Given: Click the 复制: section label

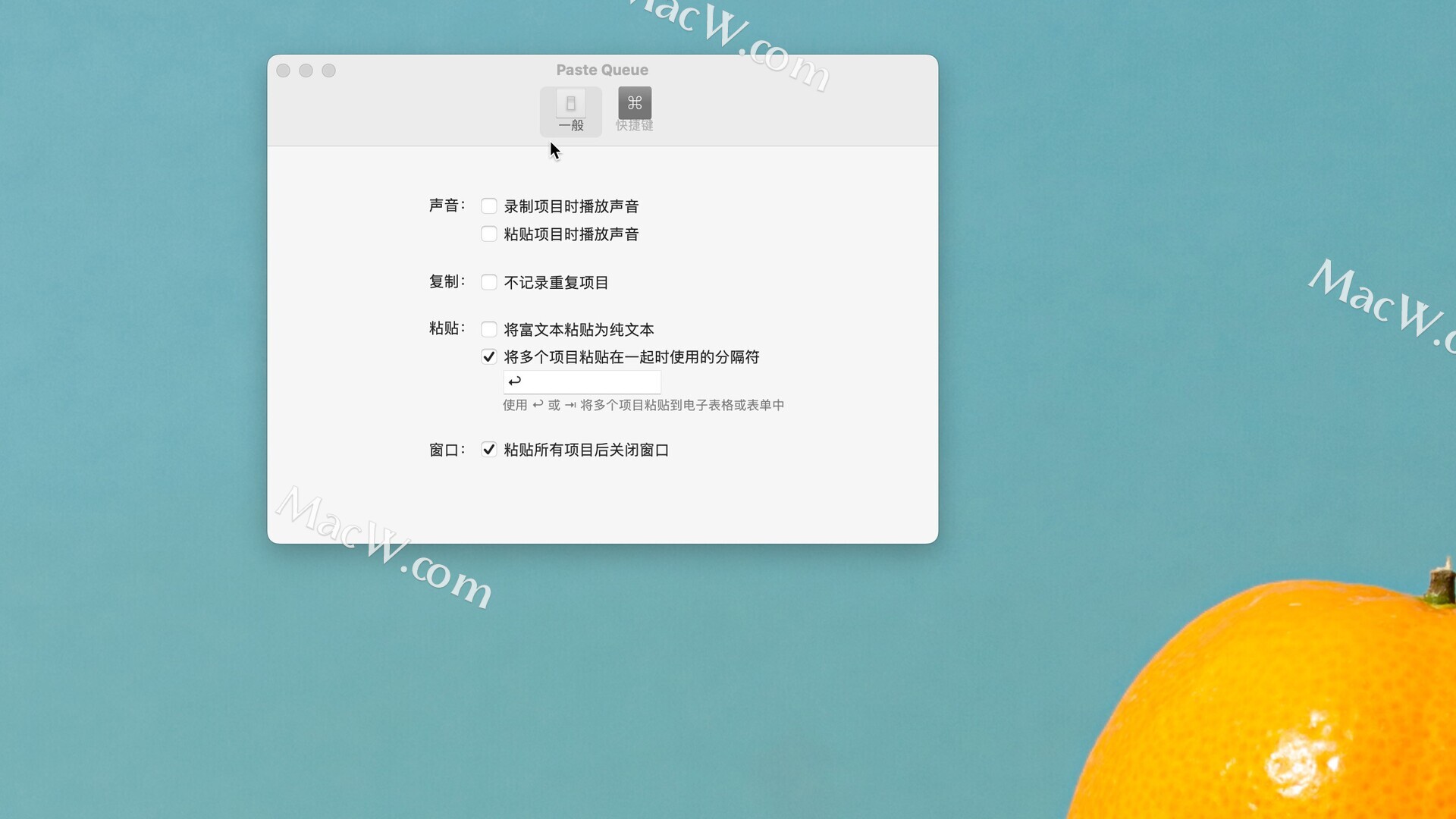Looking at the screenshot, I should click(447, 282).
